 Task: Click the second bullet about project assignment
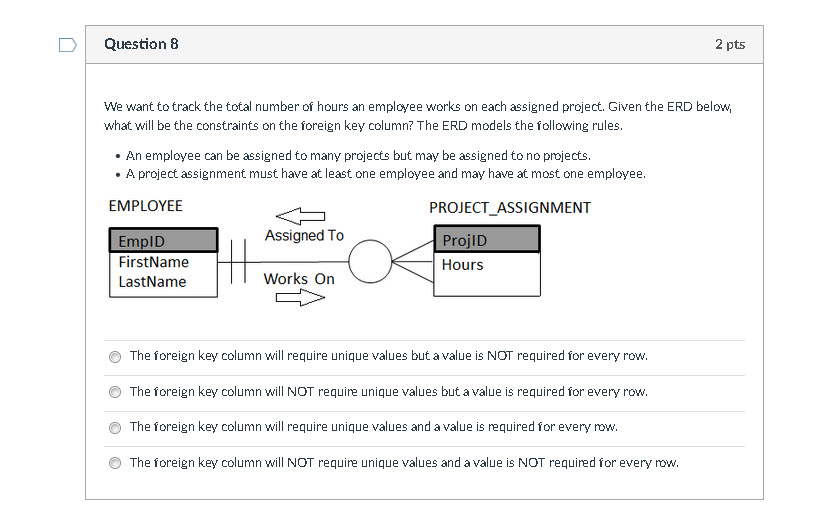click(386, 174)
